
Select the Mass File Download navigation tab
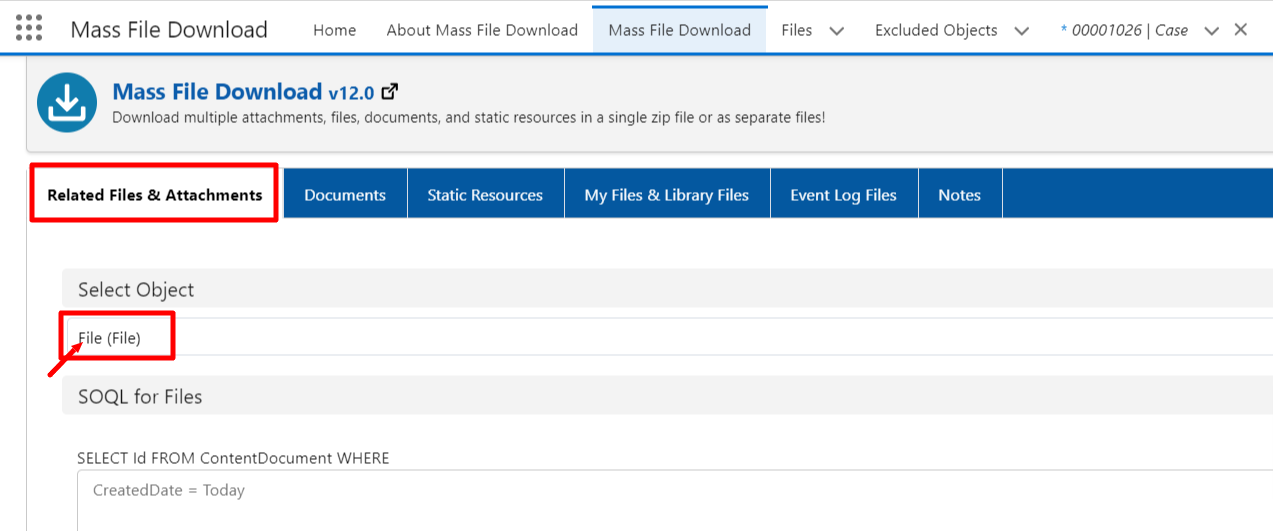pyautogui.click(x=679, y=30)
